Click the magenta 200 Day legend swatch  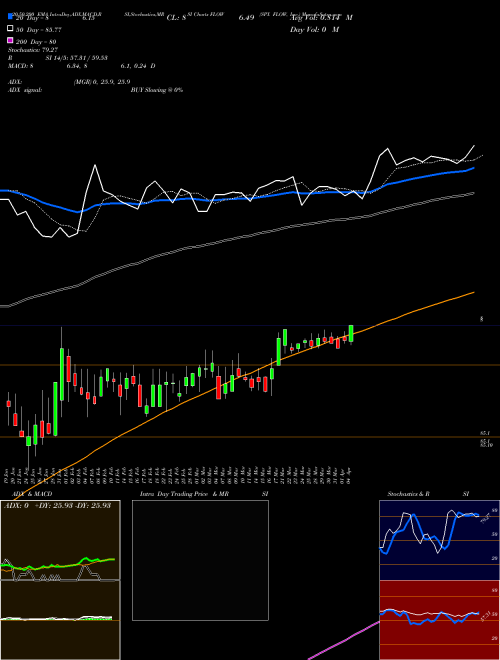point(10,40)
